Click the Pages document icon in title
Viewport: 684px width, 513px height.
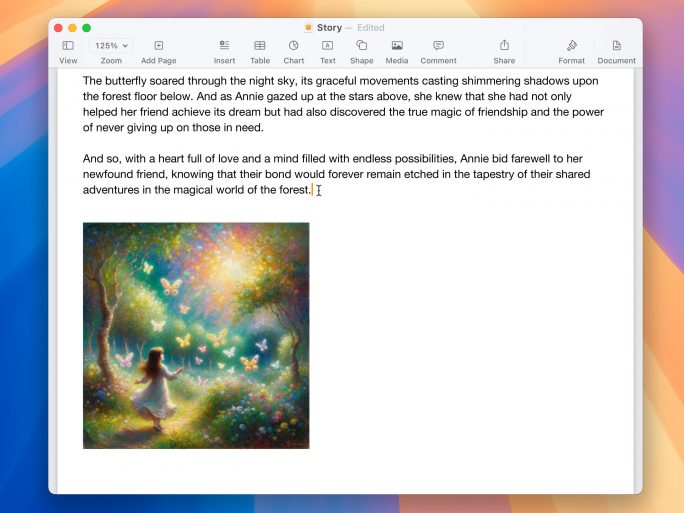click(308, 28)
